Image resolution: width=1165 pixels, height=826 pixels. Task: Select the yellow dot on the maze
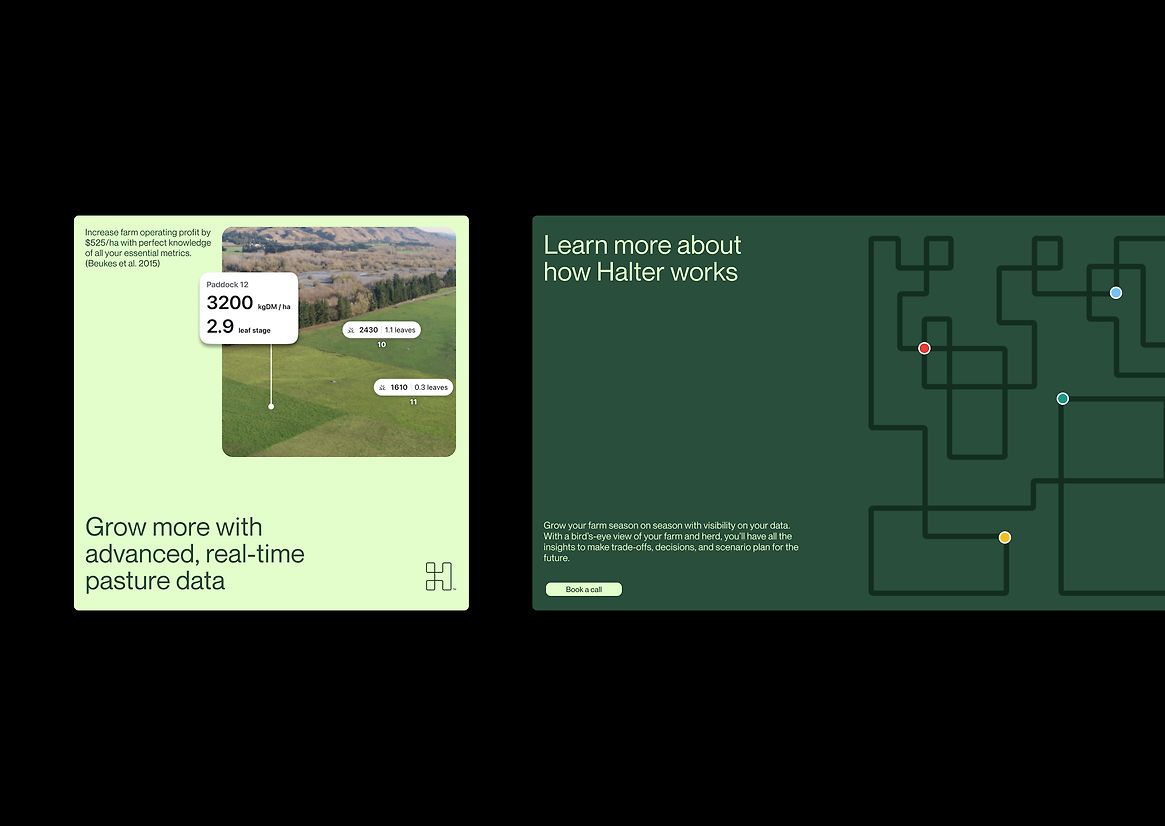(1005, 538)
